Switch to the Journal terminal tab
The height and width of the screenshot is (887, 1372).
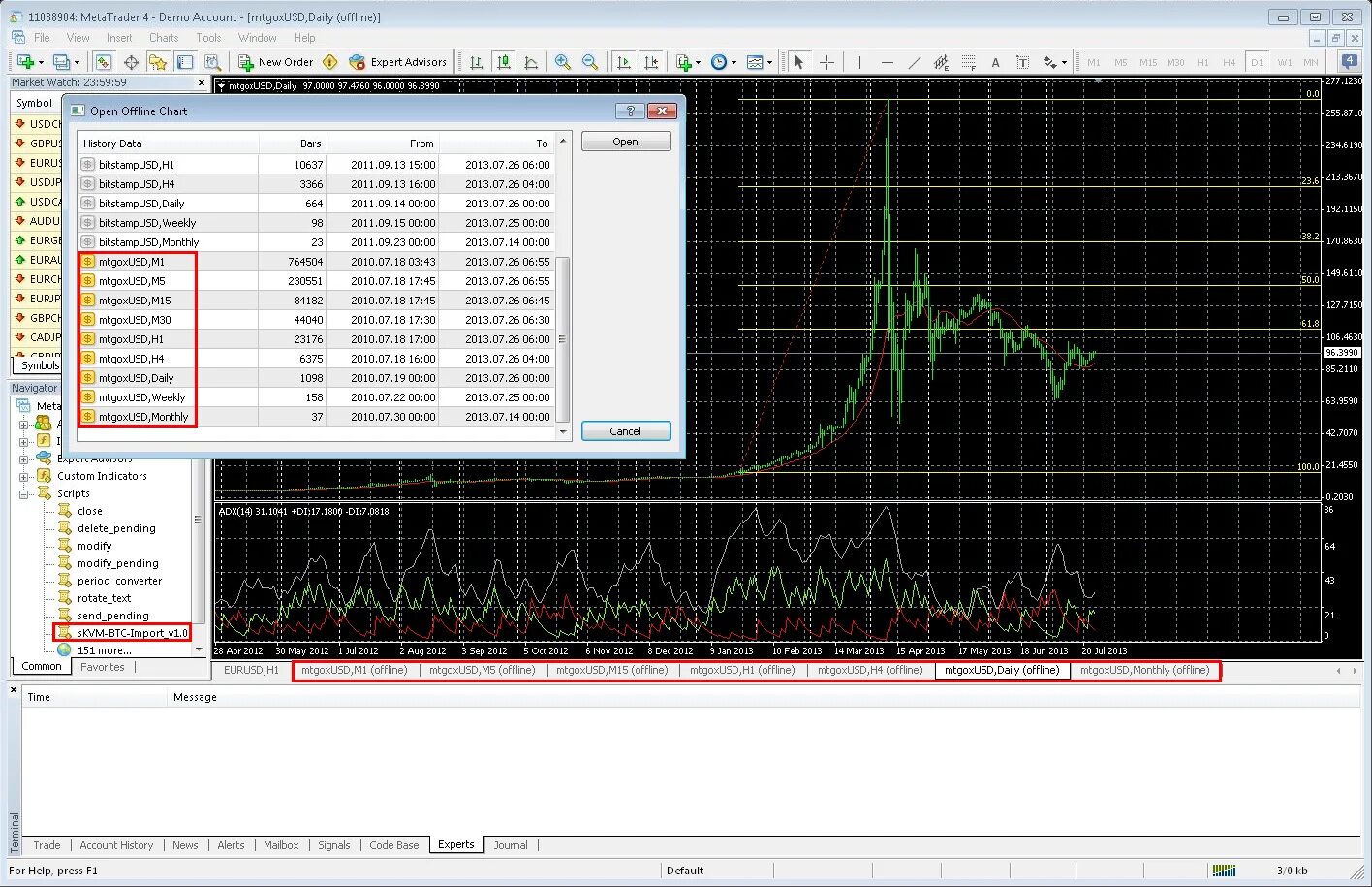tap(511, 845)
